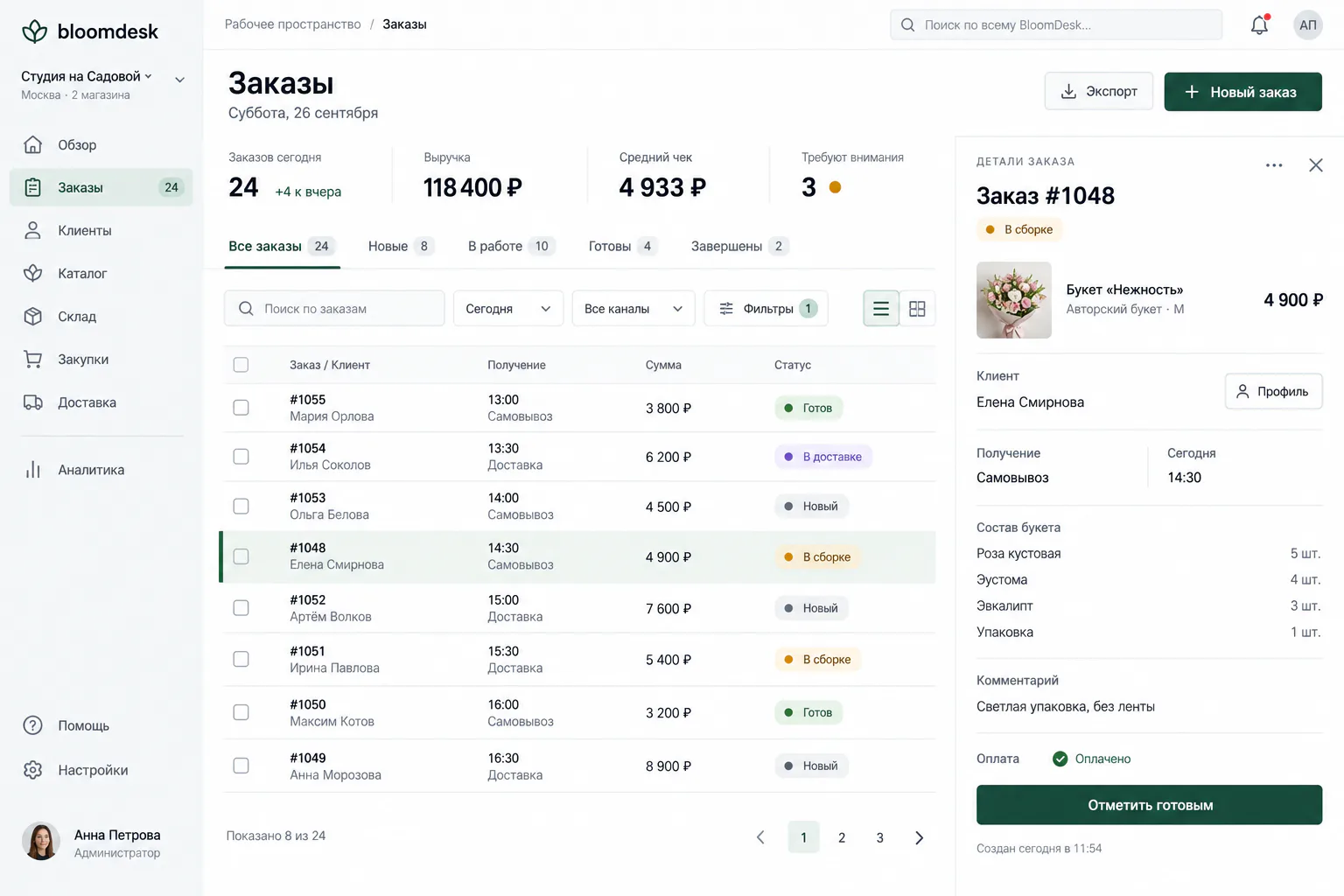This screenshot has width=1344, height=896.
Task: Open Настройки gear icon
Action: 32,770
